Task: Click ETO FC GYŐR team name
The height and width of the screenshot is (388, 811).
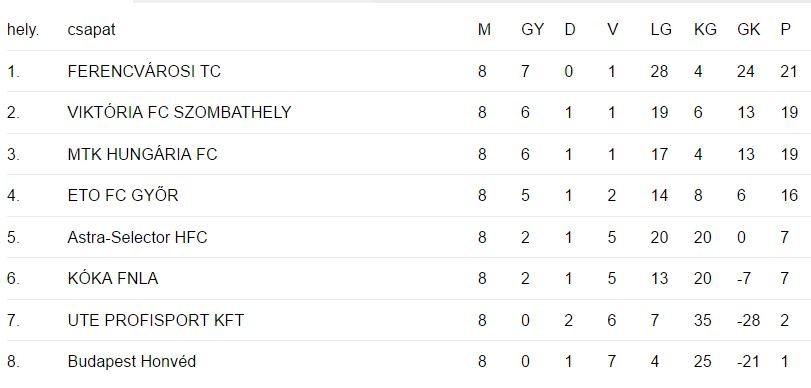Action: point(123,196)
